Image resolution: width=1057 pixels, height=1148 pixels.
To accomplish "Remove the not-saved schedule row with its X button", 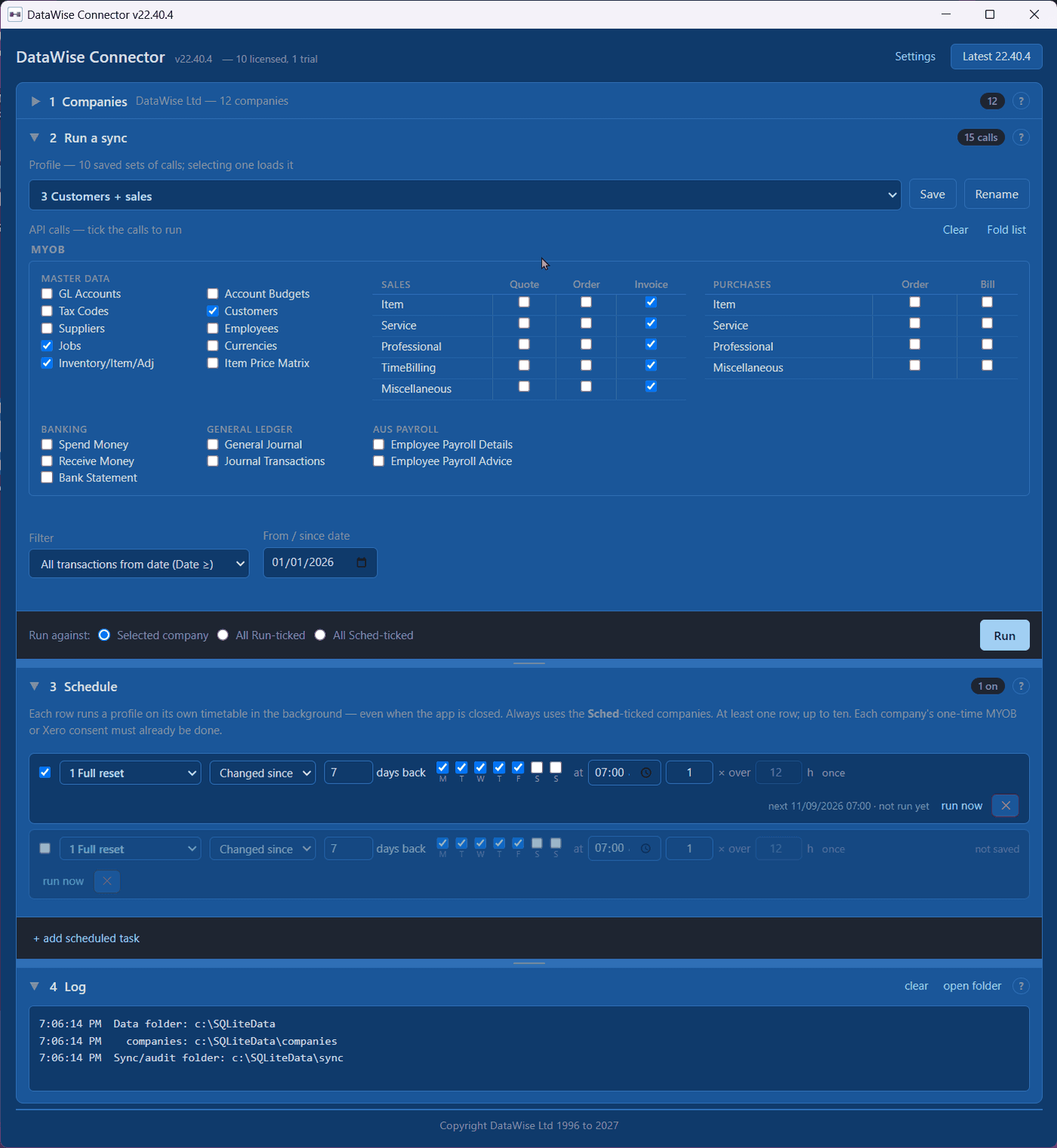I will [x=107, y=881].
